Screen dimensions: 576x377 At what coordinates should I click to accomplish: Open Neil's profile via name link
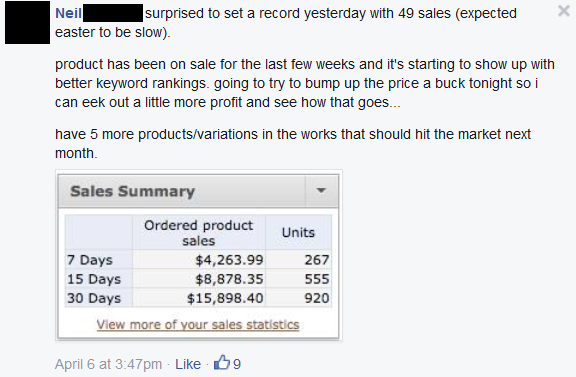[68, 13]
